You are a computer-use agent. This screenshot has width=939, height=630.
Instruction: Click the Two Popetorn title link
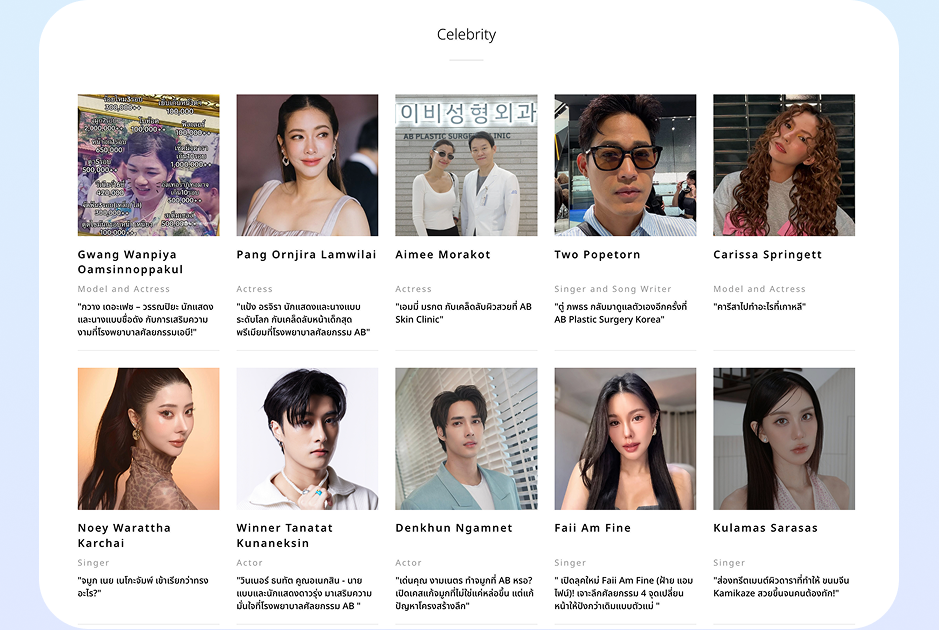click(597, 255)
